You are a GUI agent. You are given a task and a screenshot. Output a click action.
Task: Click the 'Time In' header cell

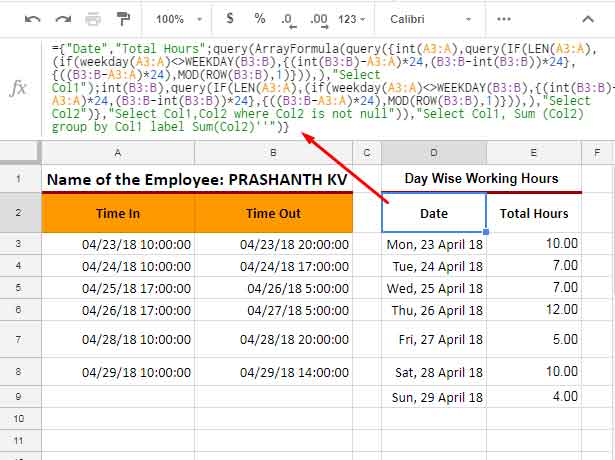pyautogui.click(x=118, y=213)
